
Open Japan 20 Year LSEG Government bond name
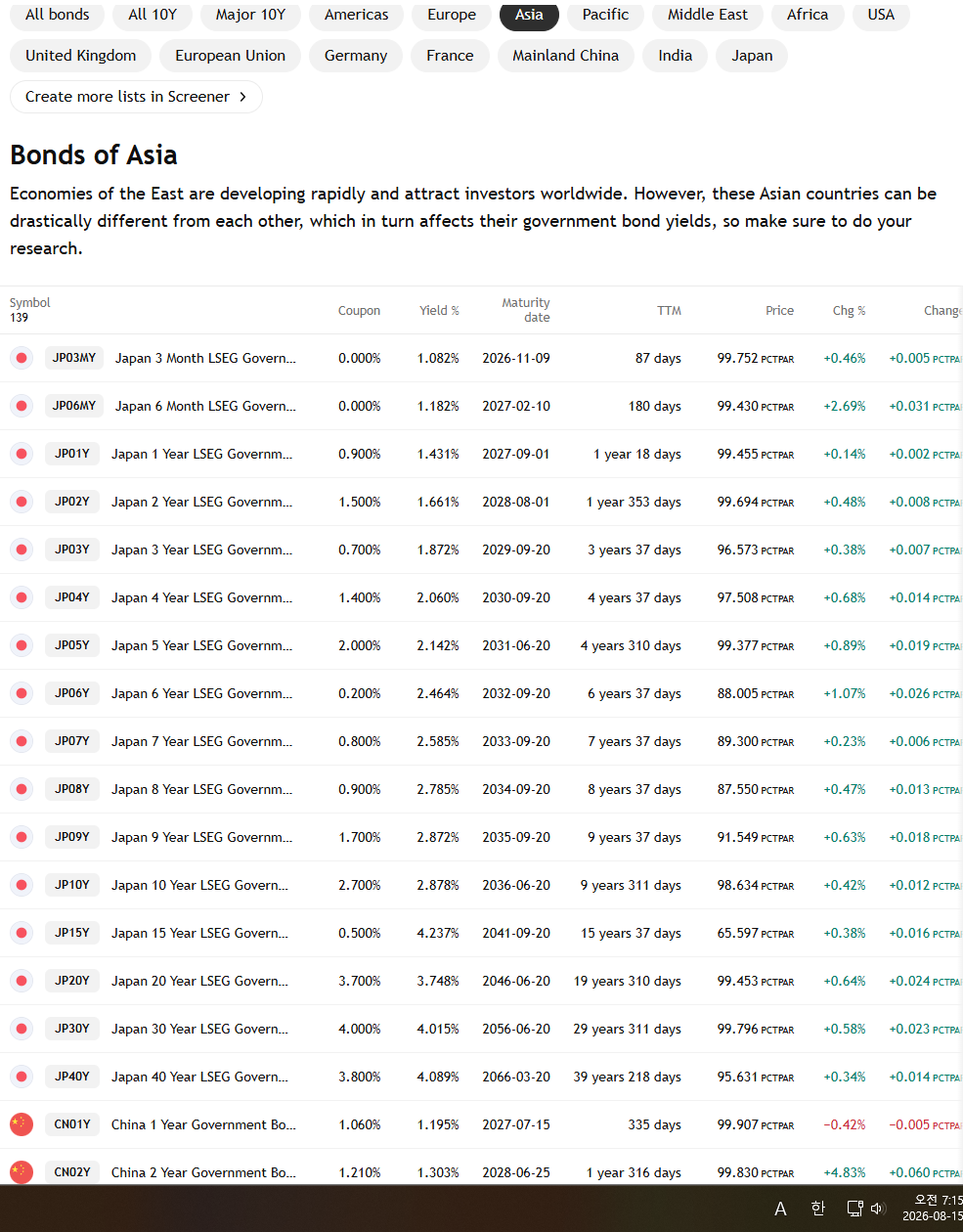[x=199, y=981]
